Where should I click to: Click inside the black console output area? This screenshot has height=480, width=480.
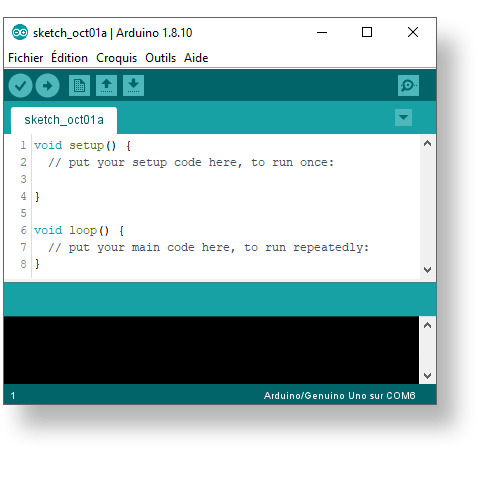pyautogui.click(x=211, y=350)
